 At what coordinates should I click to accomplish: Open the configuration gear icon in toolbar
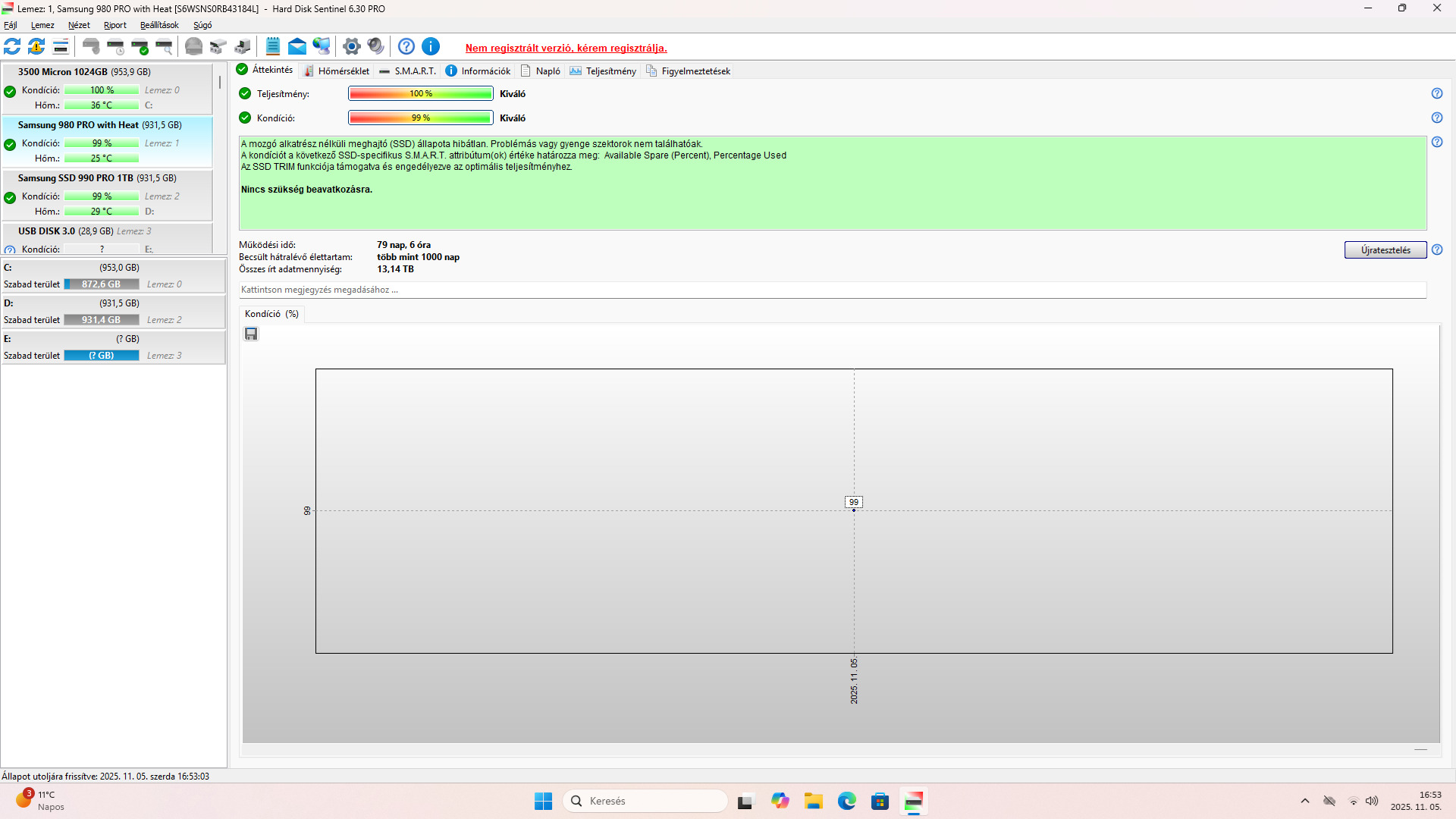click(x=351, y=47)
